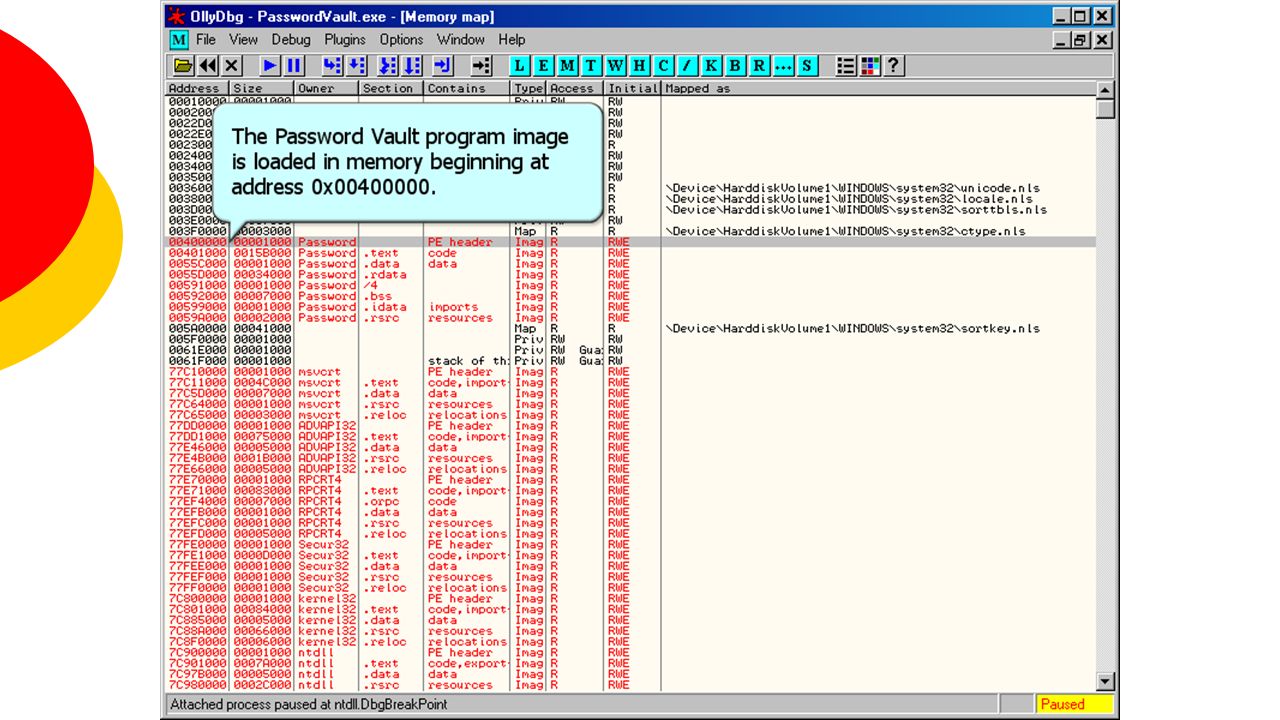This screenshot has height=720, width=1280.
Task: Open Debugging options list icon
Action: point(846,66)
